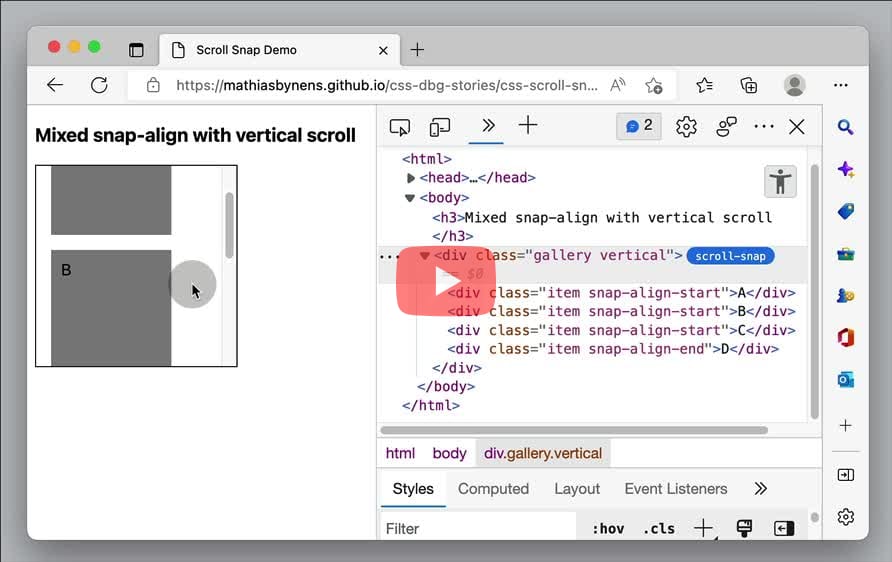Switch to the Event Listeners tab
This screenshot has width=892, height=562.
click(676, 489)
